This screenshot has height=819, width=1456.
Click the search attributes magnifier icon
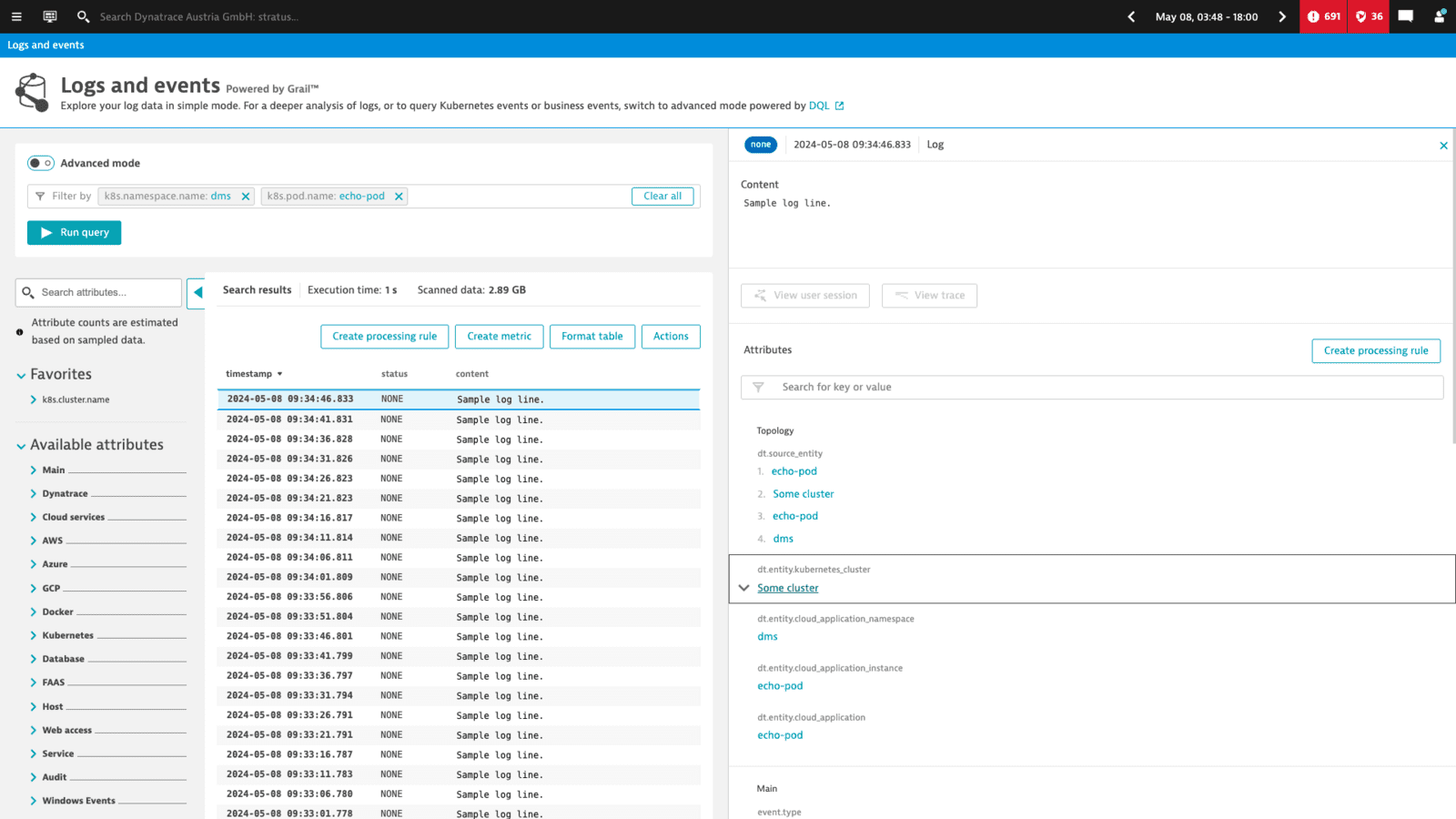(x=28, y=293)
